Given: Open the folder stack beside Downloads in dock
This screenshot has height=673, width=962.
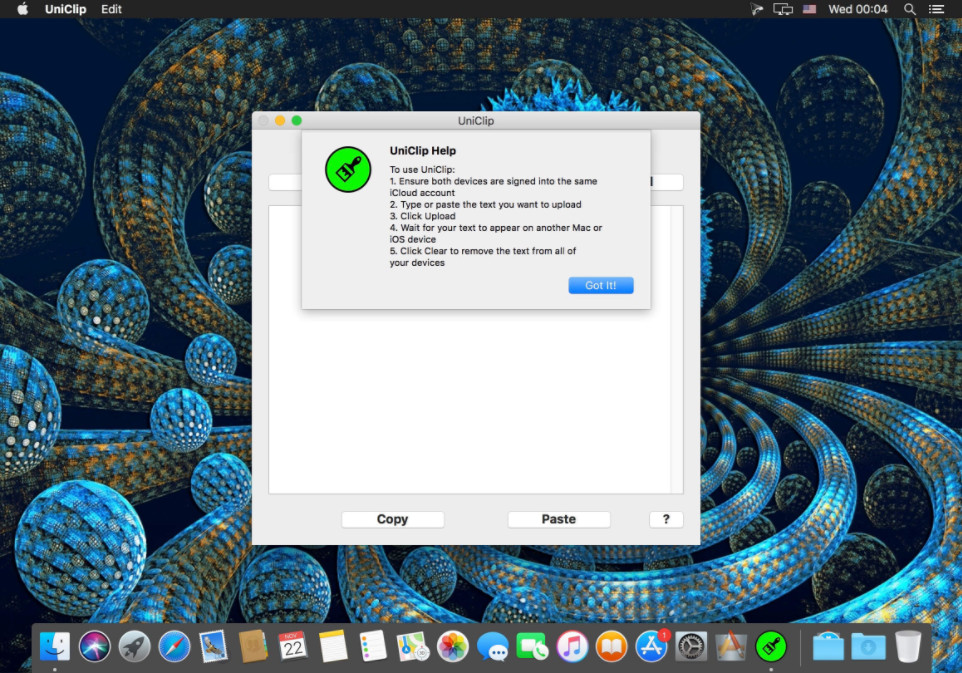Looking at the screenshot, I should tap(828, 647).
